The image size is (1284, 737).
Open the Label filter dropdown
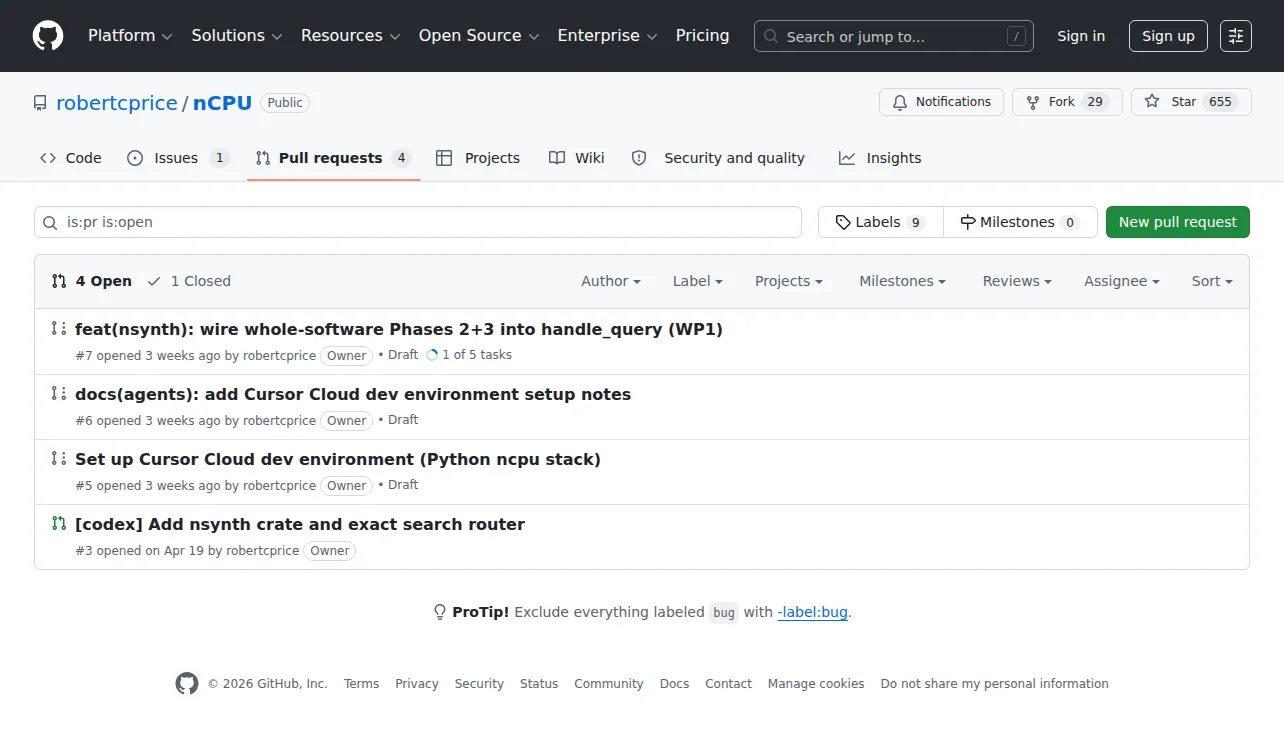point(698,281)
